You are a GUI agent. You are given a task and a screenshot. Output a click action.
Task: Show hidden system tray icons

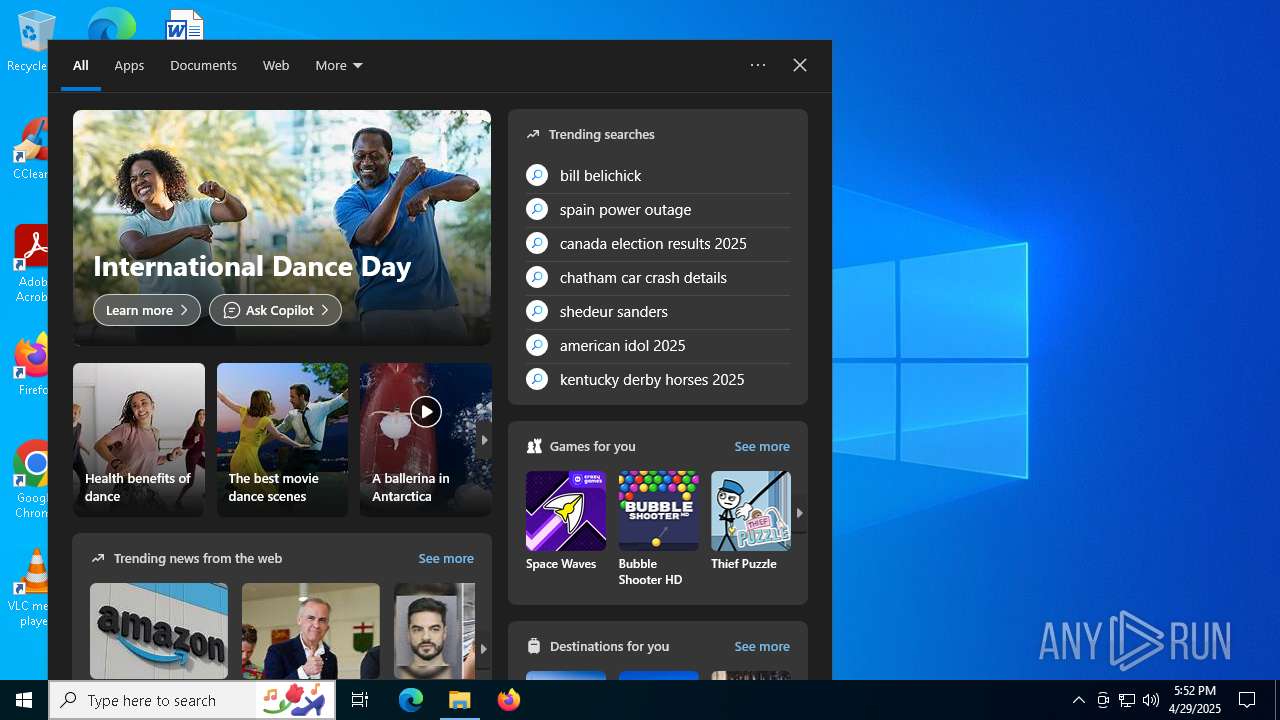tap(1078, 700)
